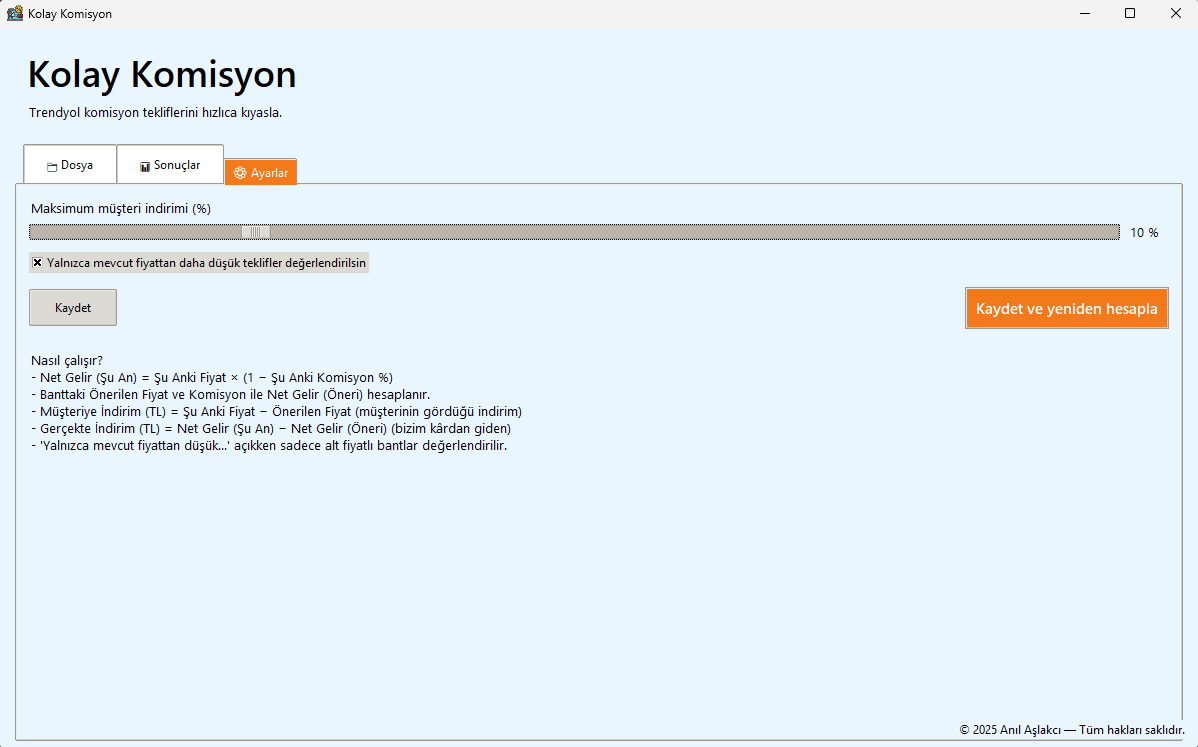Switch to the Sonuçlar tab

point(170,165)
